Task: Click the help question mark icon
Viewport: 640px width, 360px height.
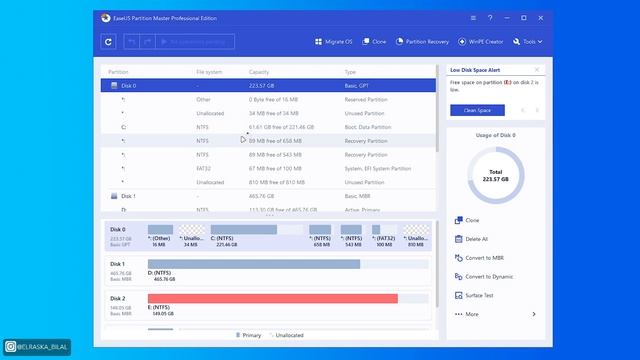Action: [x=490, y=18]
